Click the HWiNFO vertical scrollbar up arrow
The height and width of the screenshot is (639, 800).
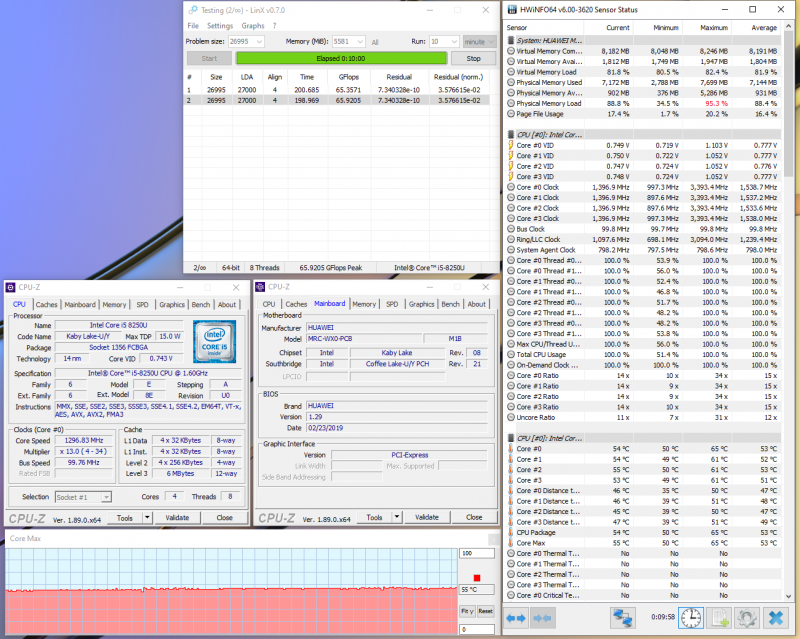point(789,26)
